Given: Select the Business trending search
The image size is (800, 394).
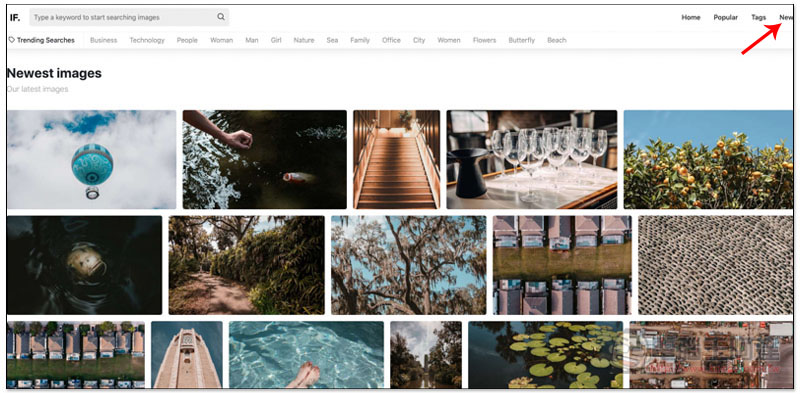Looking at the screenshot, I should point(104,40).
